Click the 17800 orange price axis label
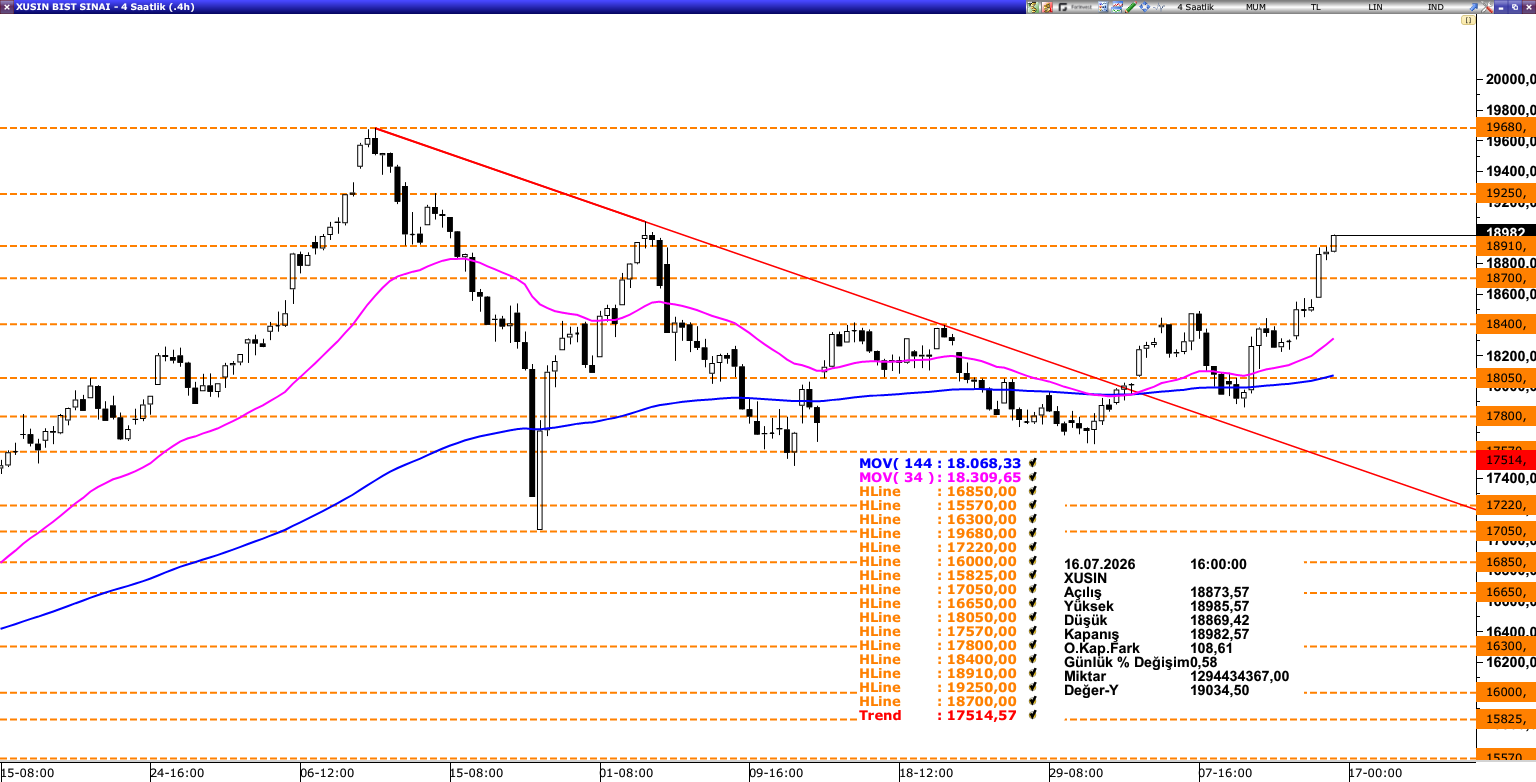Screen dimensions: 1536x782 [x=1506, y=416]
